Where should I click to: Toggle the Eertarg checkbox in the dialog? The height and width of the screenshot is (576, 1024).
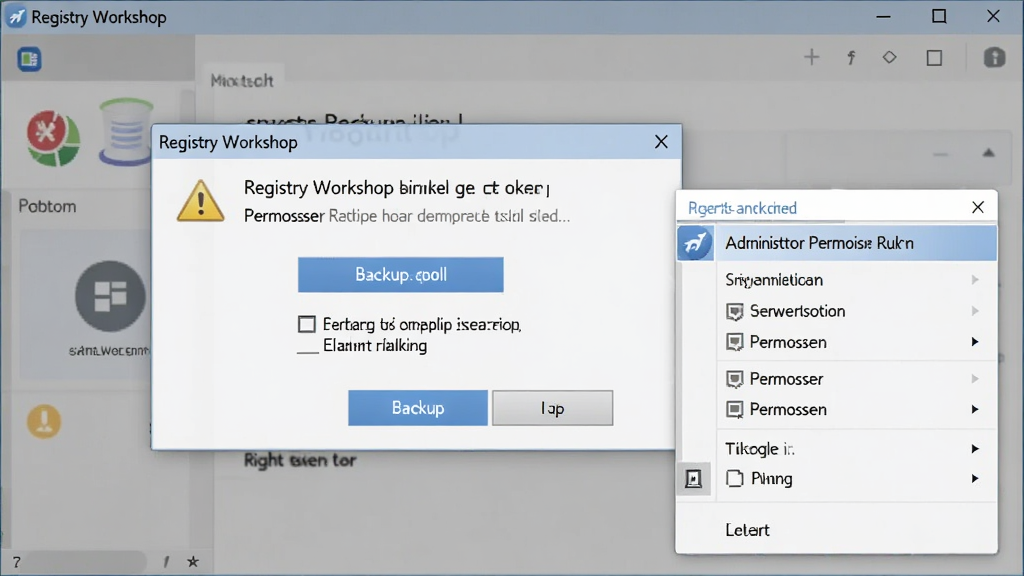click(306, 324)
